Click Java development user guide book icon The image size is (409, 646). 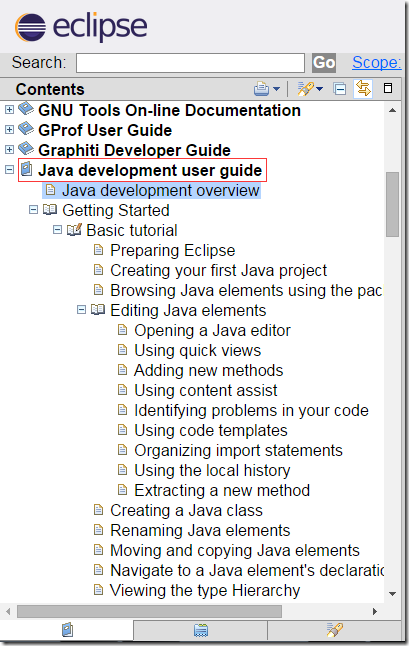[27, 169]
